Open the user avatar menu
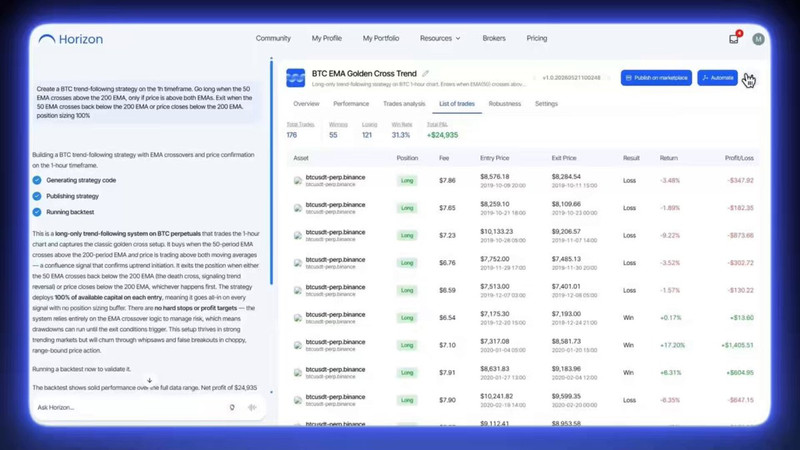Image resolution: width=800 pixels, height=450 pixels. point(758,39)
